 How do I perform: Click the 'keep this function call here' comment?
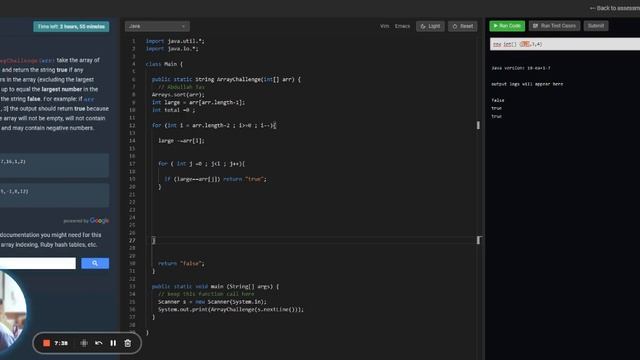[x=206, y=294]
